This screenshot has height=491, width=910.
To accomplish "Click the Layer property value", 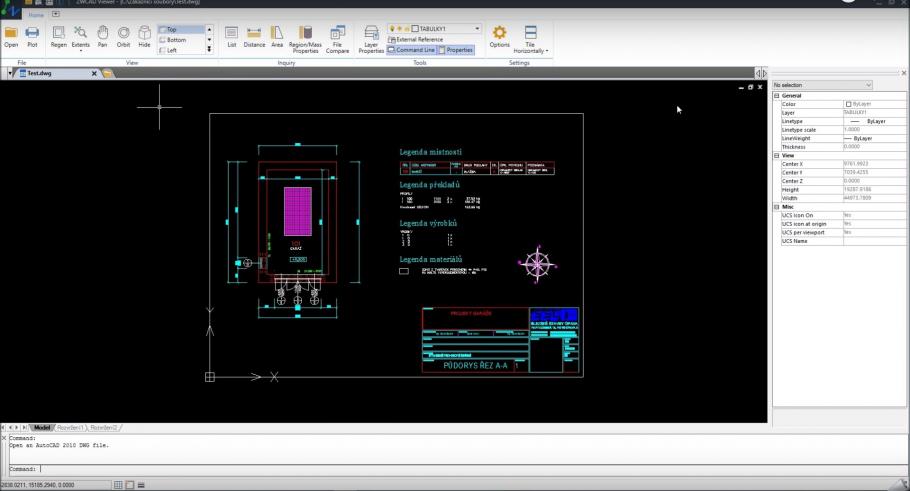I will [x=874, y=113].
